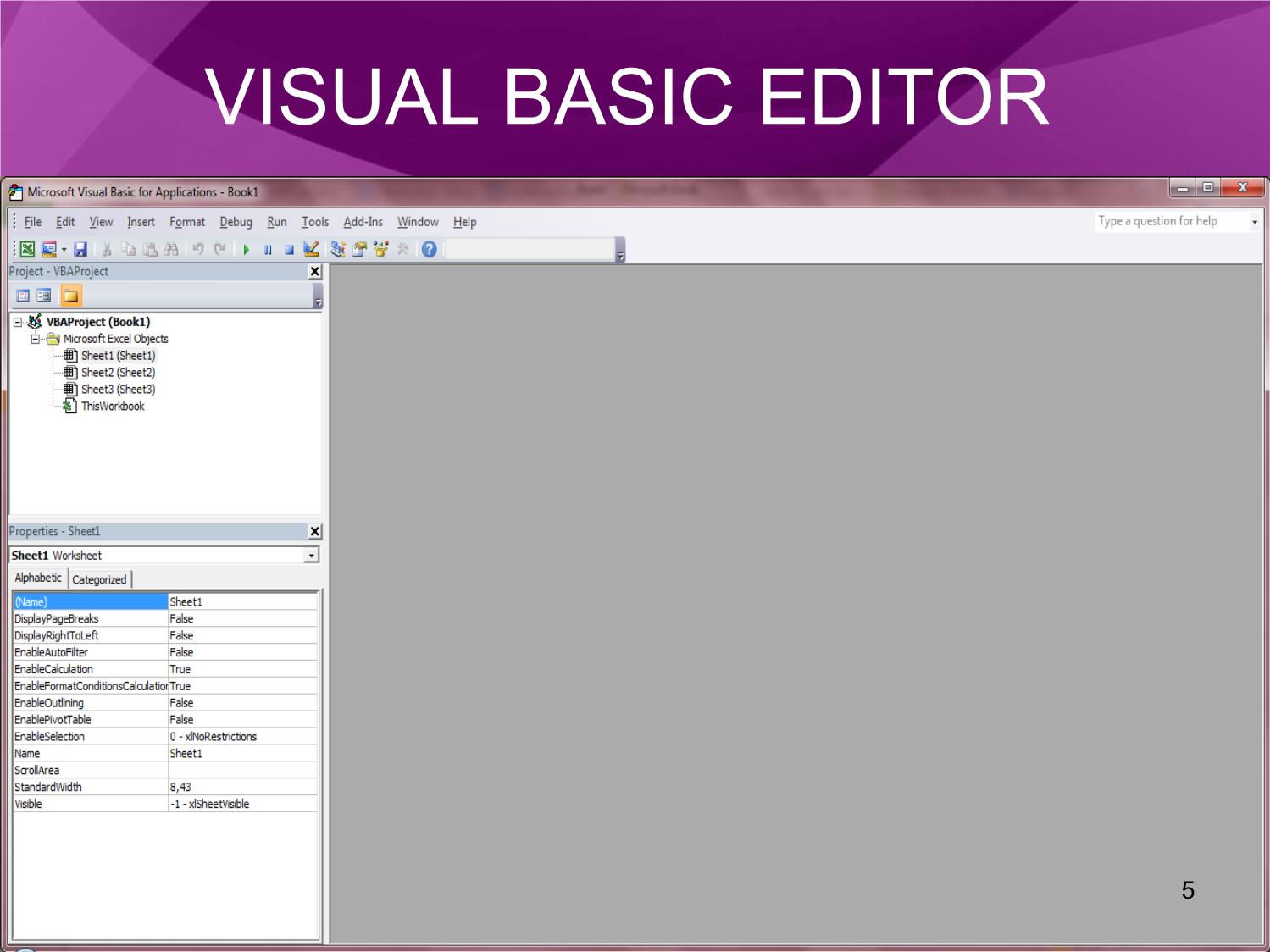Collapse the Microsoft Excel Objects folder

[35, 339]
